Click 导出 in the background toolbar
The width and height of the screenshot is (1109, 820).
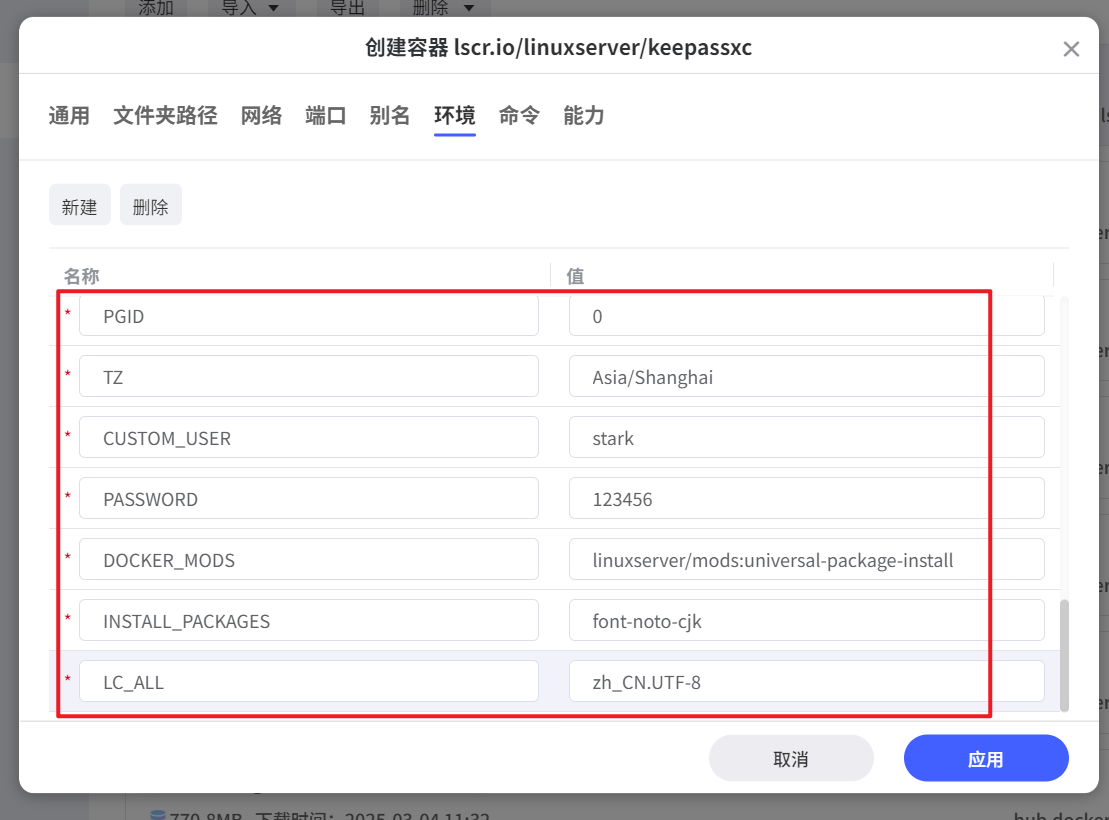pos(347,8)
